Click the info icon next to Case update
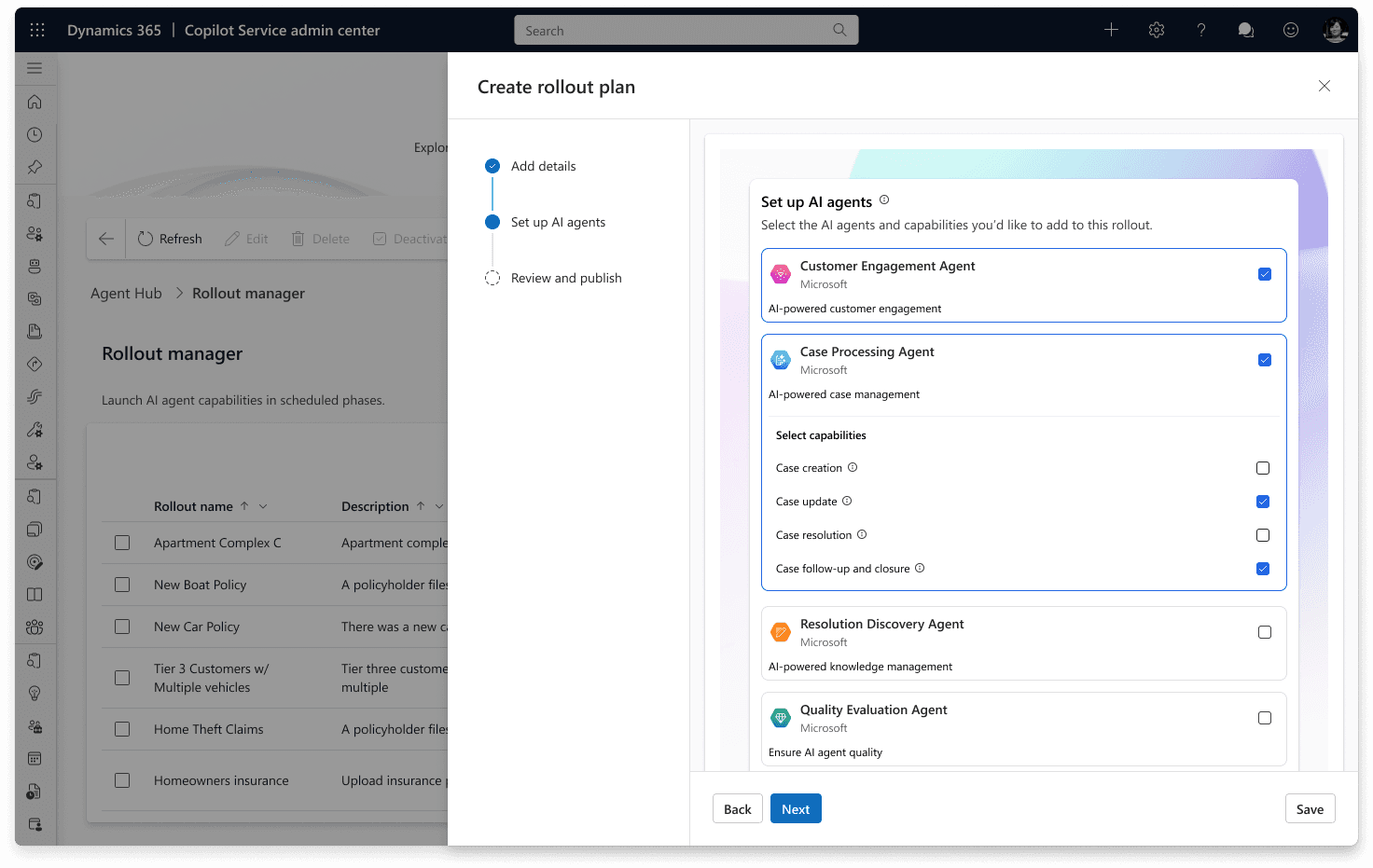 847,501
